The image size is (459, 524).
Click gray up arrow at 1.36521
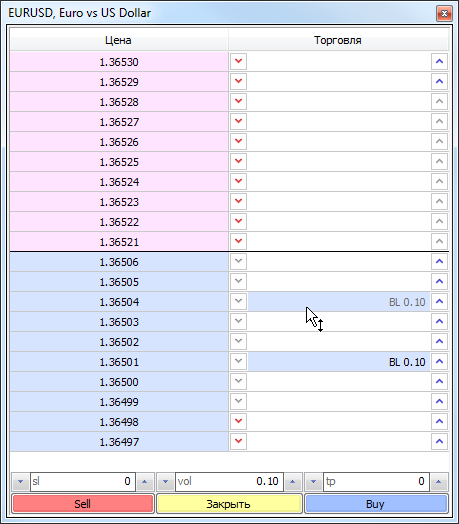(x=439, y=241)
